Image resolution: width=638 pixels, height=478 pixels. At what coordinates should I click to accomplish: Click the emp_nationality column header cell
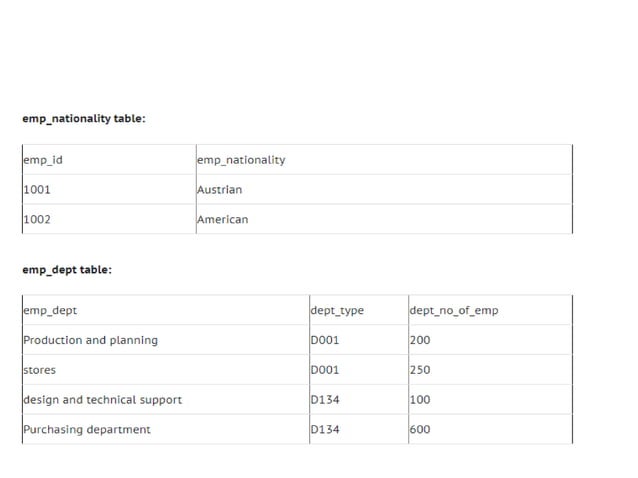click(x=241, y=160)
